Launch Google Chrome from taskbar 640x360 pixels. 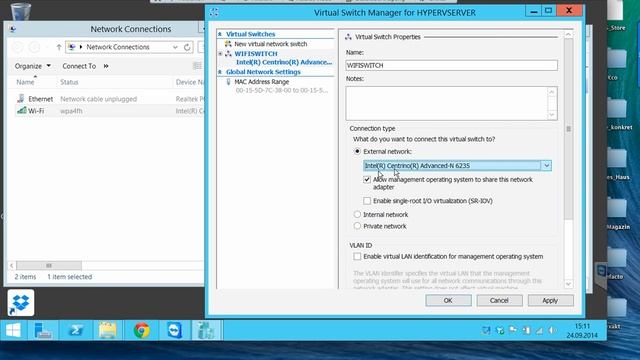[141, 330]
